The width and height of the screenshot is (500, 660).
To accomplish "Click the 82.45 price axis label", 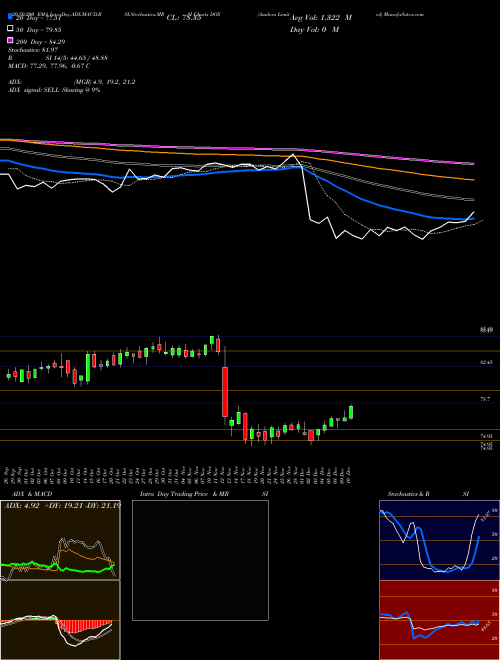I will coord(486,362).
